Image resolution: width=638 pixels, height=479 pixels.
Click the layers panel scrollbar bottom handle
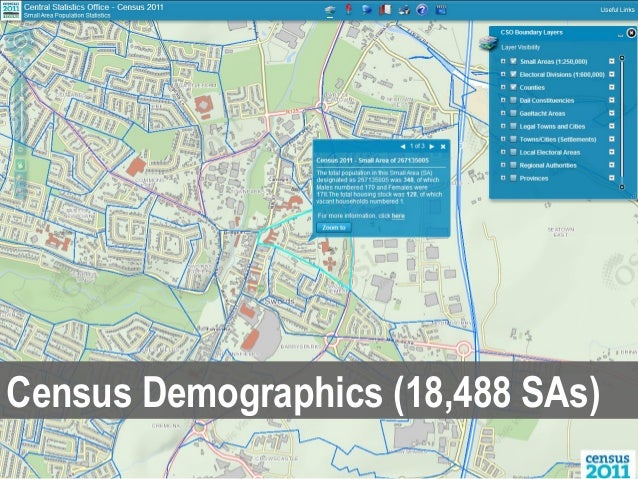pos(622,187)
